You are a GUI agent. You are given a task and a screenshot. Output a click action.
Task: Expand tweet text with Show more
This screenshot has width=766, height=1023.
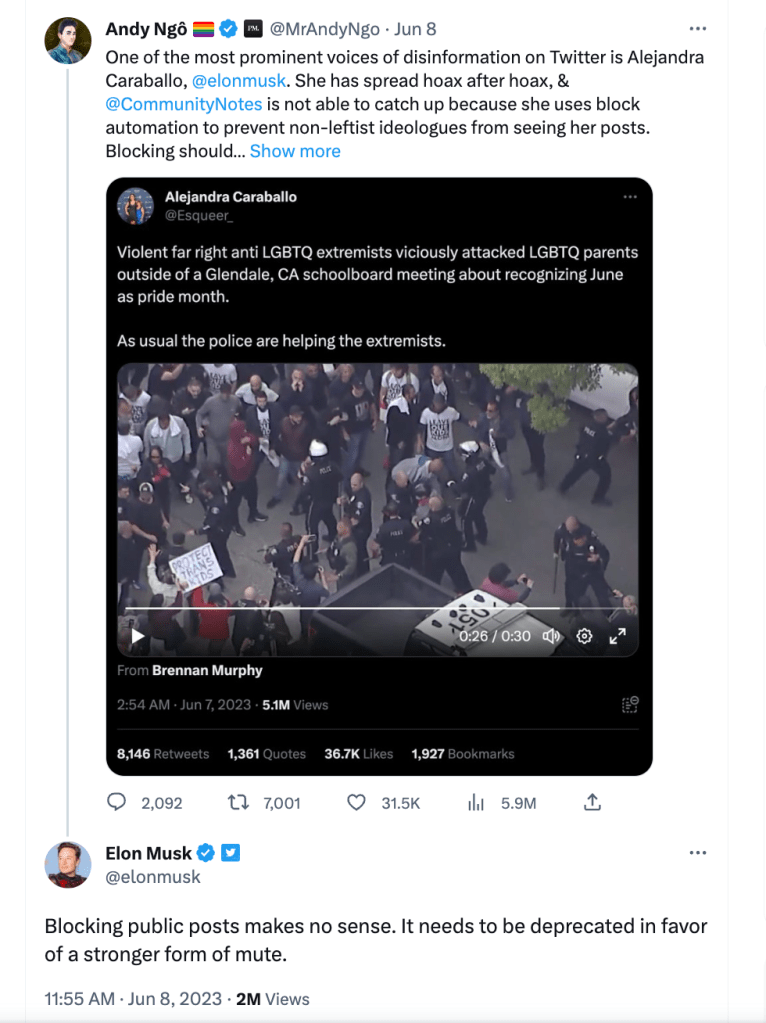pyautogui.click(x=295, y=151)
